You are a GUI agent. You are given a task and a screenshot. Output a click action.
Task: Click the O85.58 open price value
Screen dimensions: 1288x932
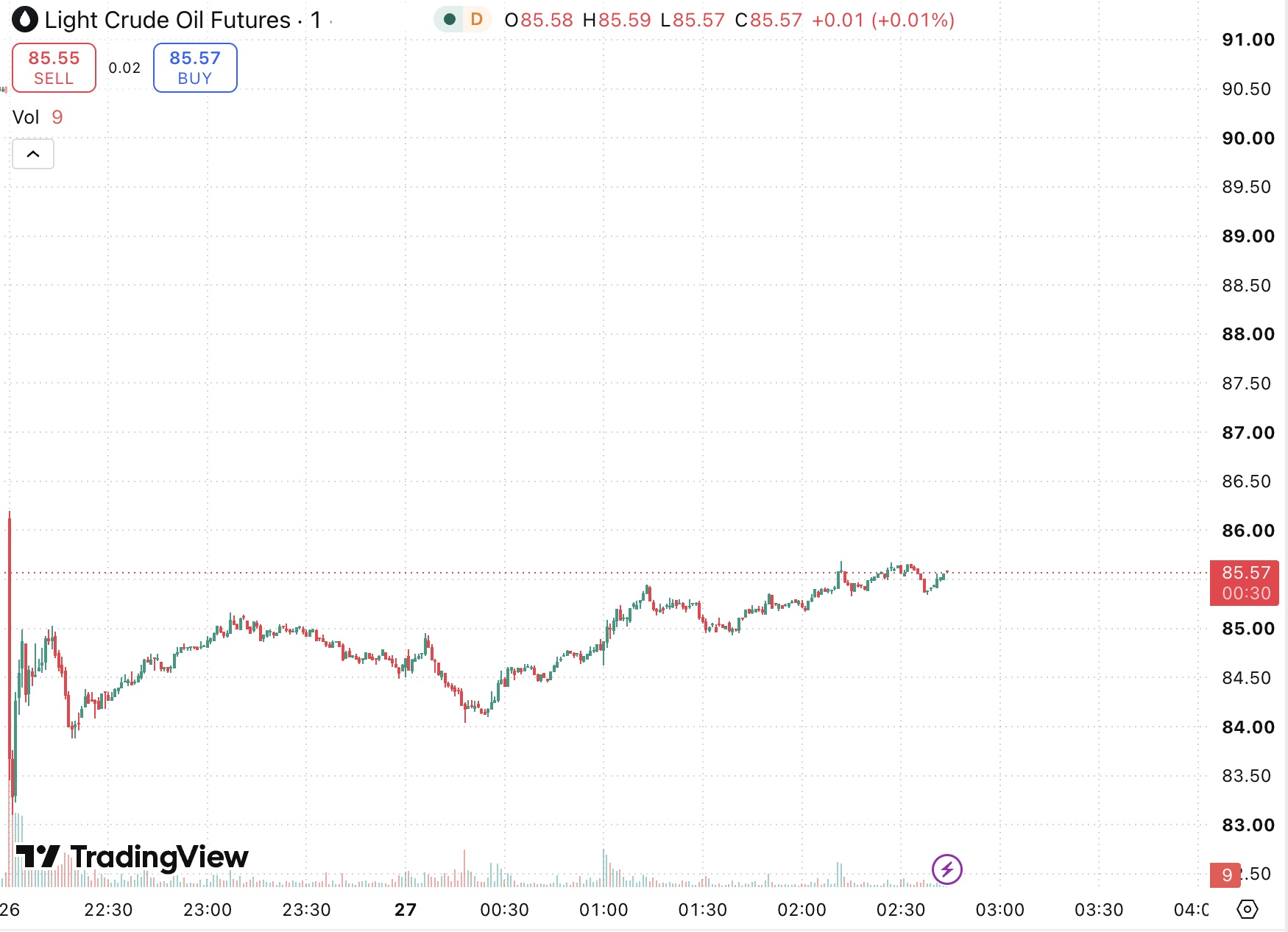click(x=539, y=20)
